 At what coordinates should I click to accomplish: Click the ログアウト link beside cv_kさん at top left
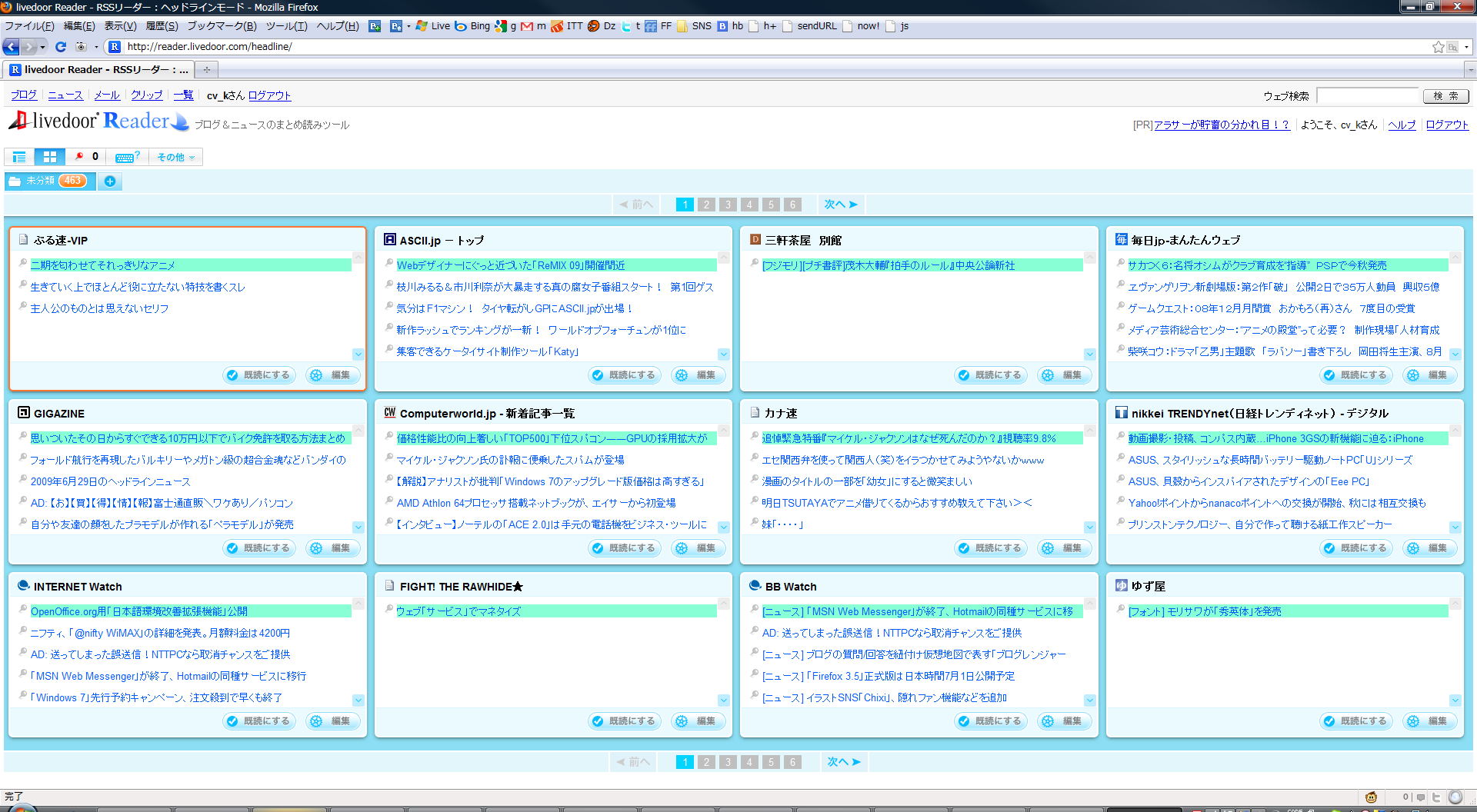269,95
